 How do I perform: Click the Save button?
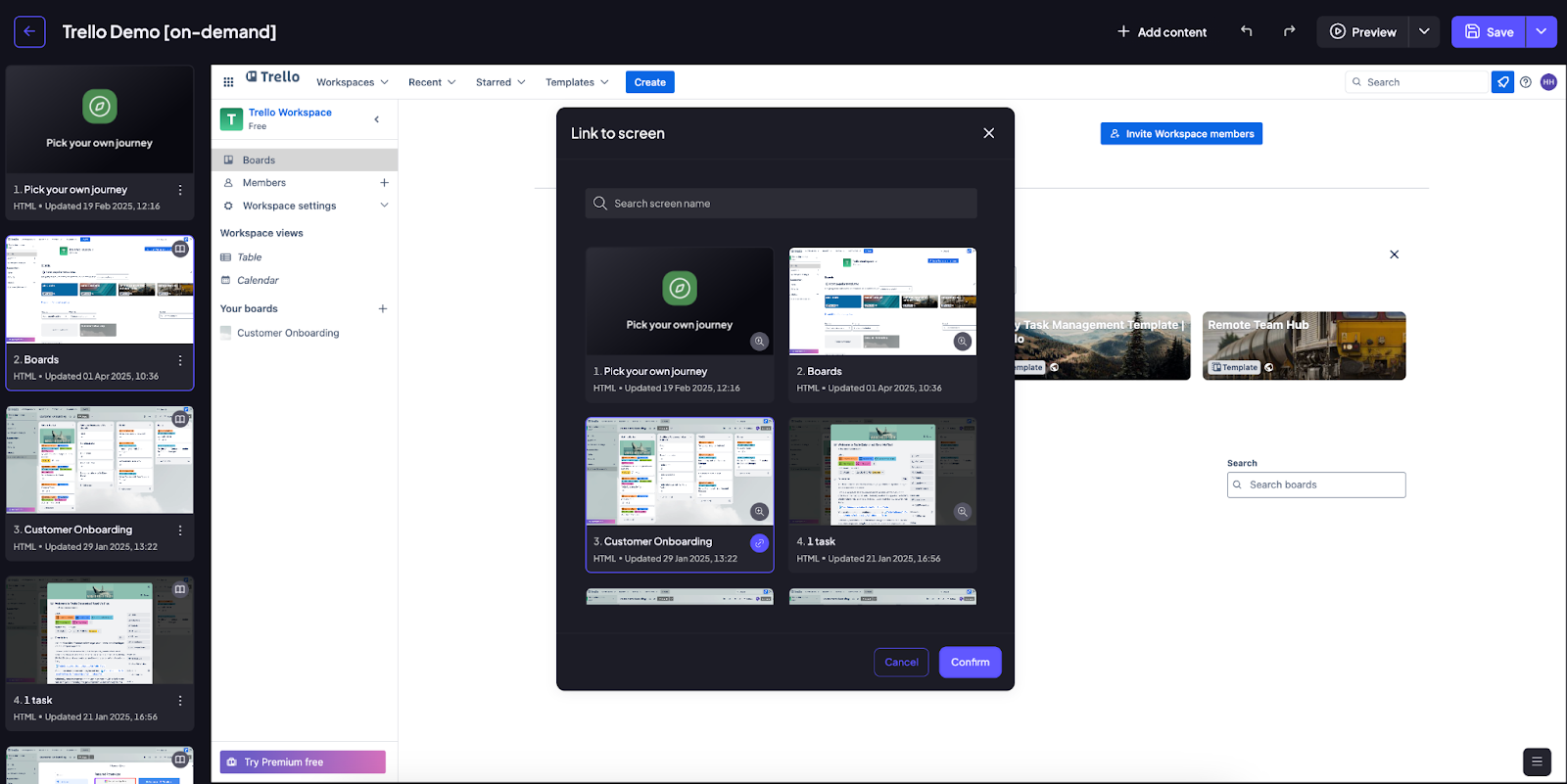coord(1489,31)
